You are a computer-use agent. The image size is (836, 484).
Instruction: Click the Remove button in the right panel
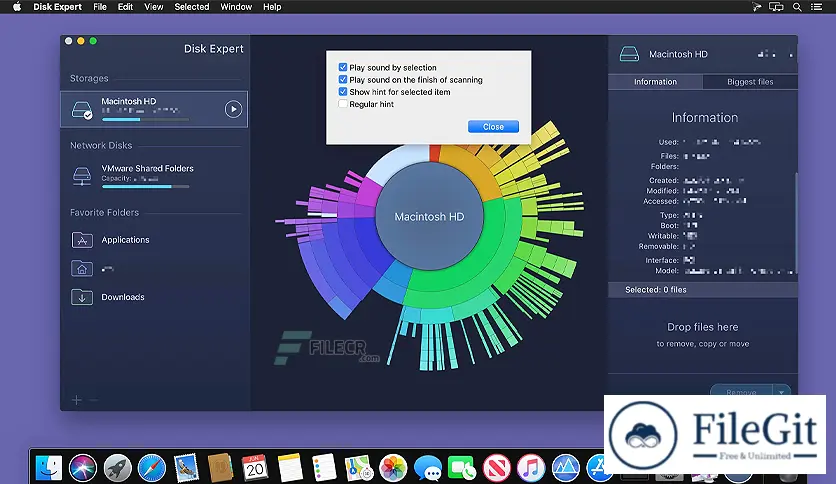[741, 392]
